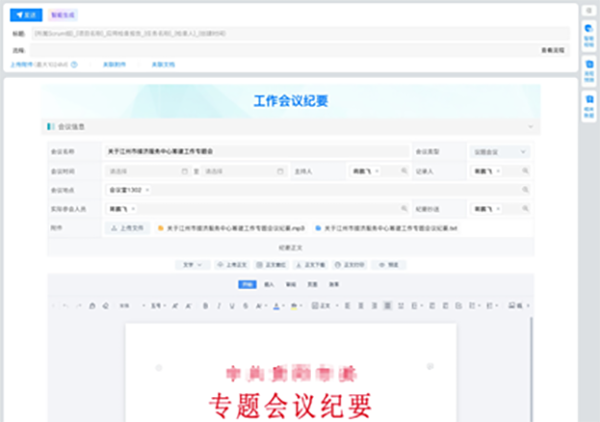
Task: Click the font color icon with blue underline
Action: click(276, 306)
